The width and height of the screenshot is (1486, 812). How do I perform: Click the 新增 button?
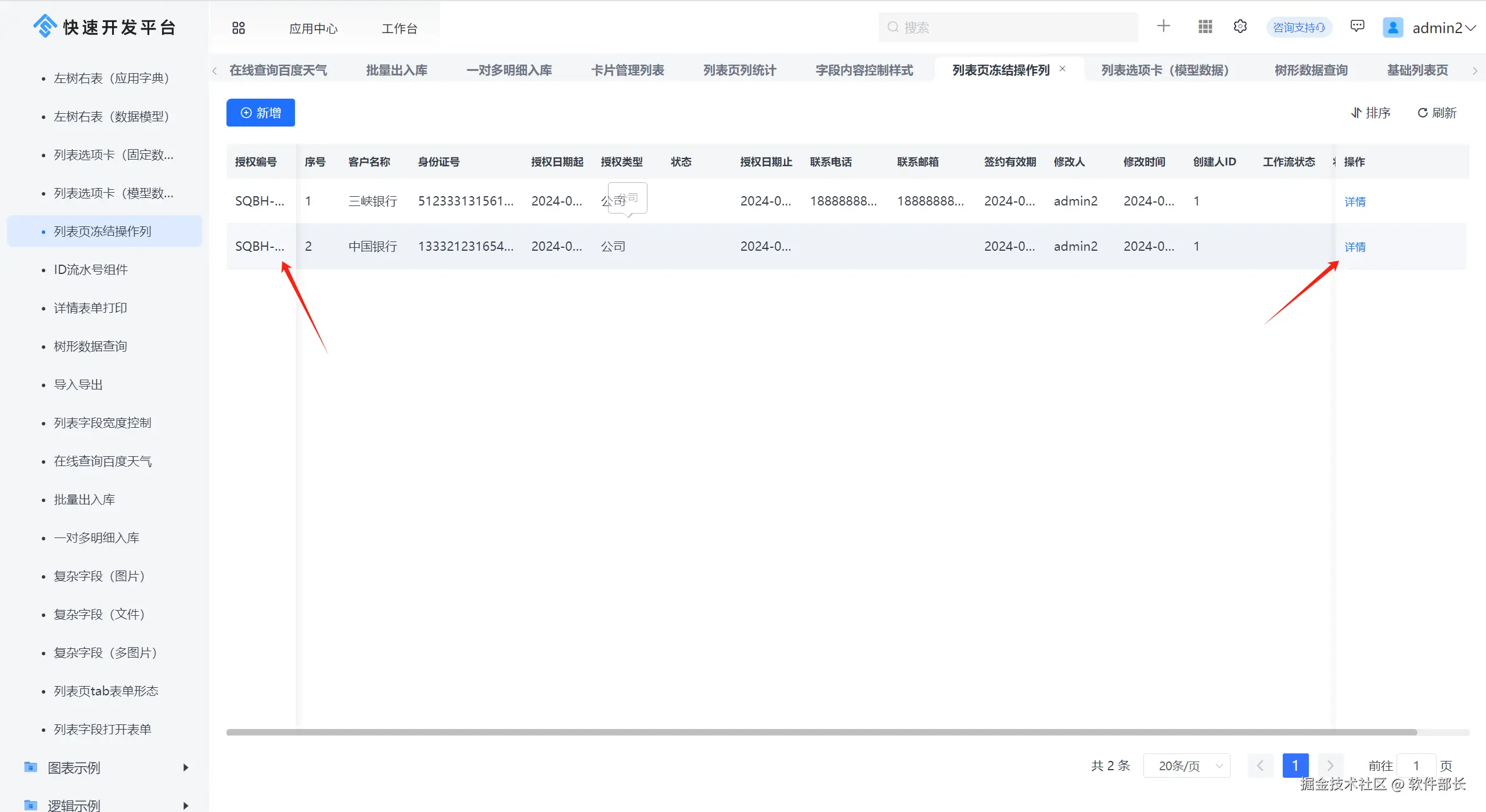pyautogui.click(x=261, y=113)
